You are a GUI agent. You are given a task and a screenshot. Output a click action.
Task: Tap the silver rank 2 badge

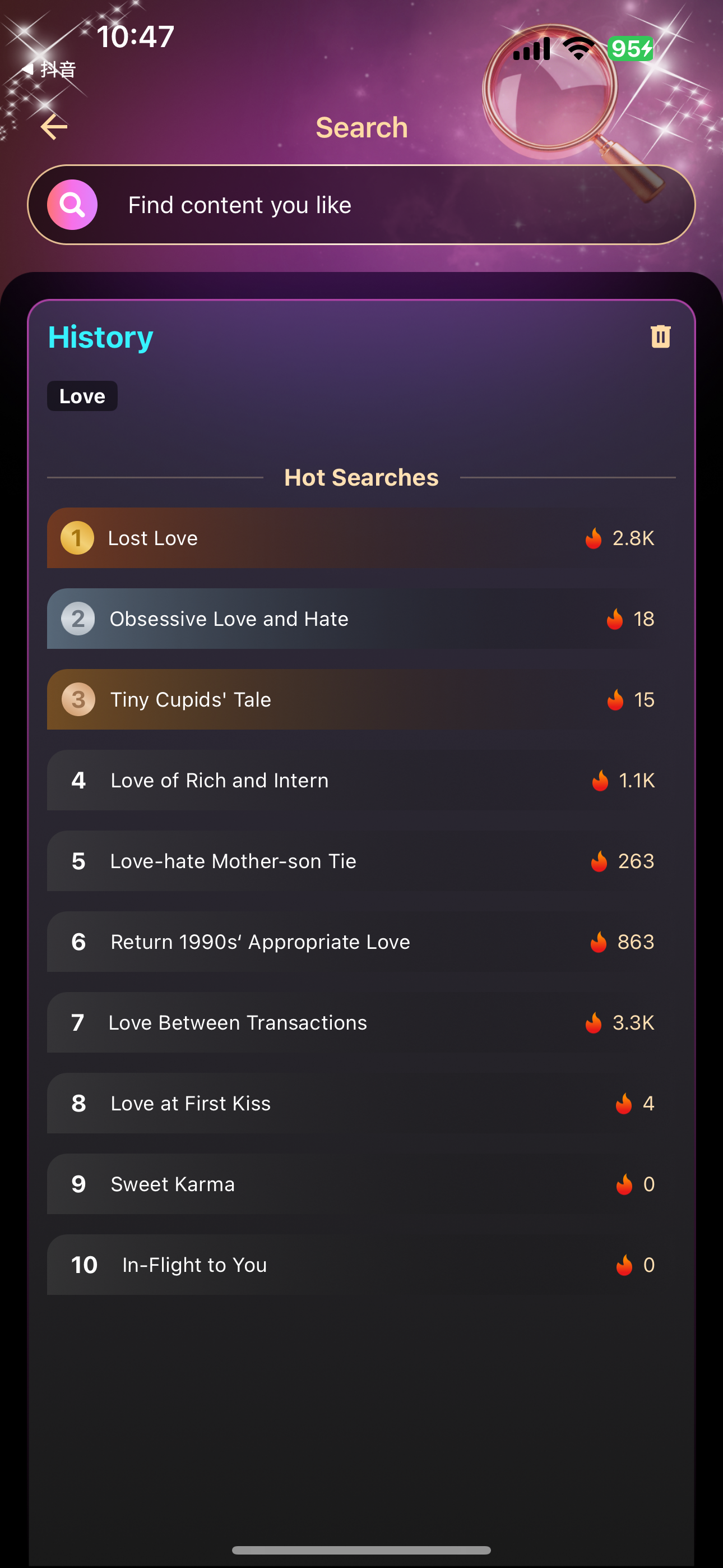click(78, 619)
